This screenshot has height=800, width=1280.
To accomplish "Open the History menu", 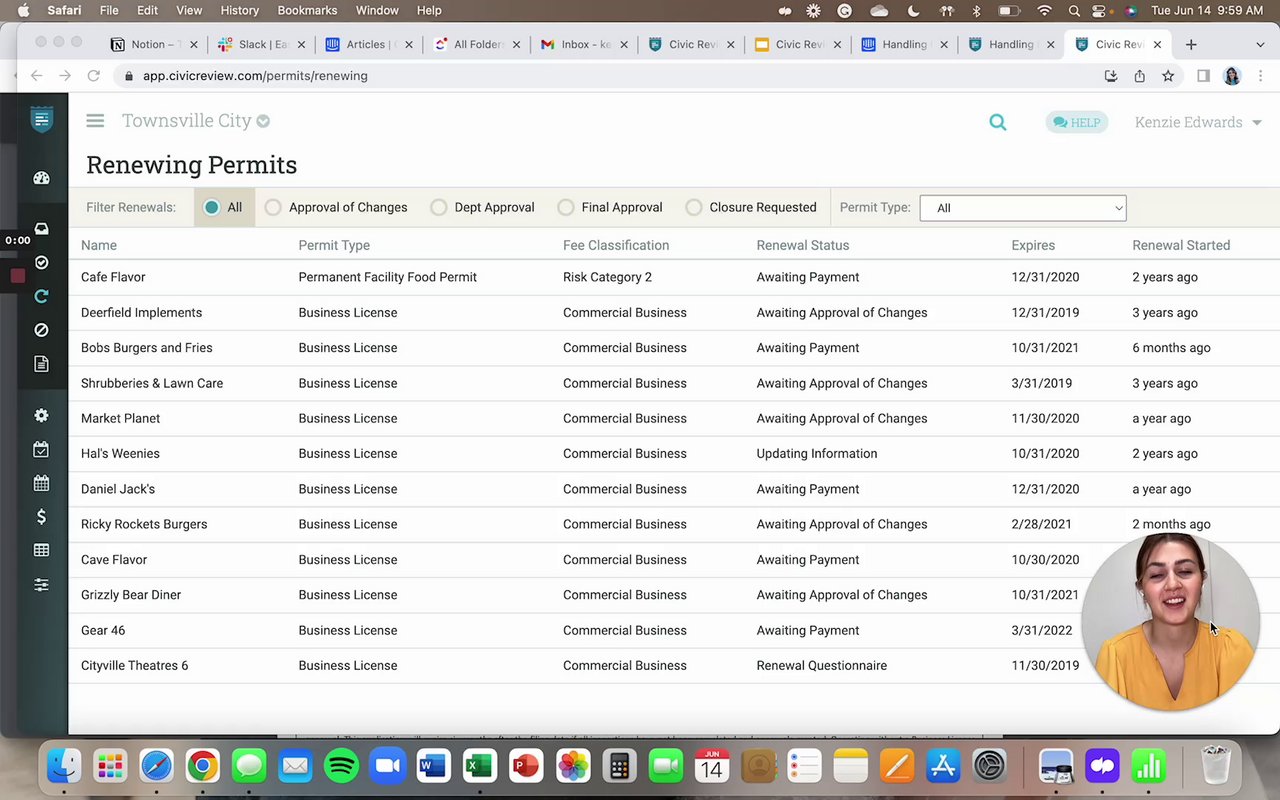I will [x=239, y=10].
